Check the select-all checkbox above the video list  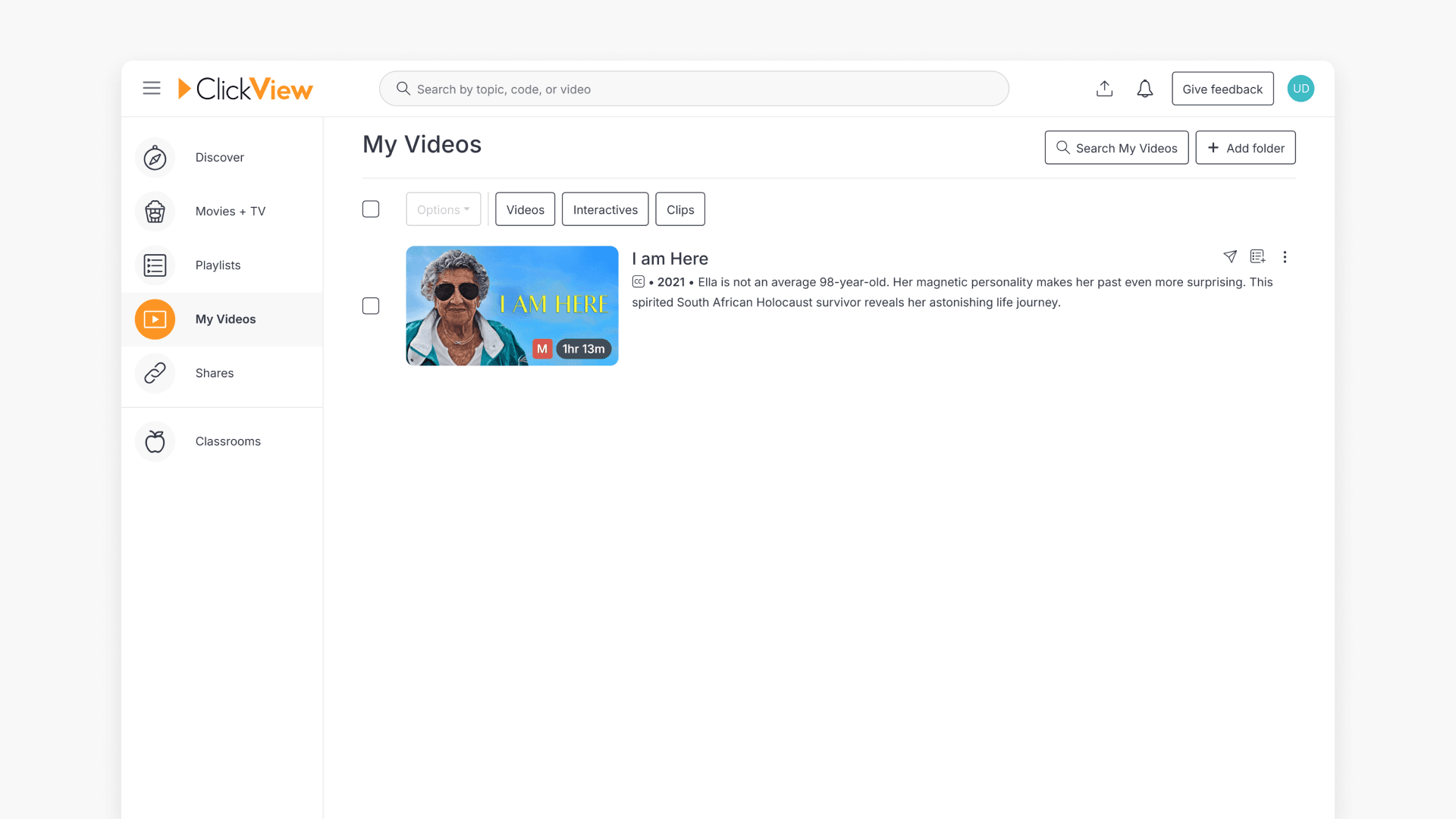(x=371, y=209)
